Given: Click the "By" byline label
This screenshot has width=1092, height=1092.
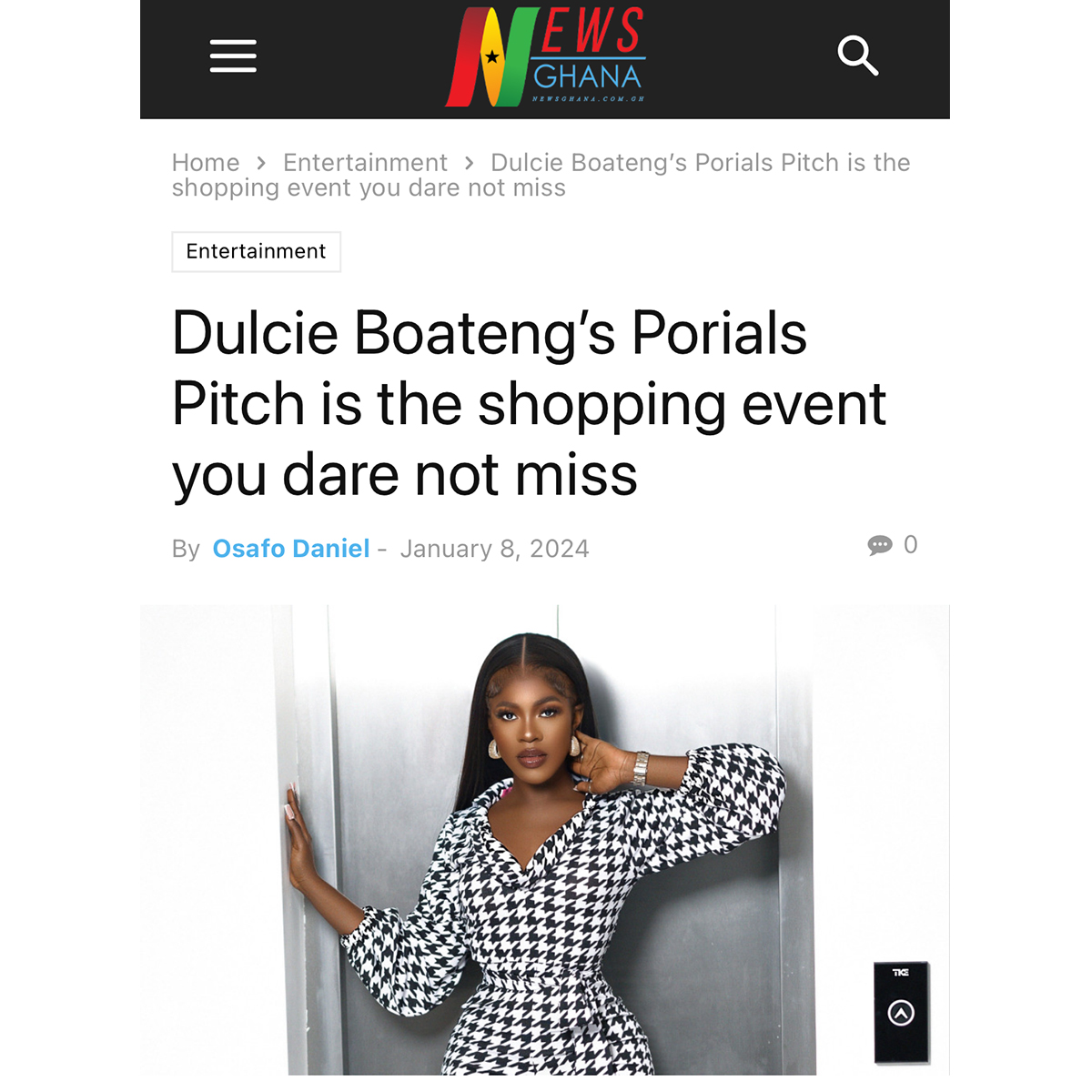Looking at the screenshot, I should 186,549.
